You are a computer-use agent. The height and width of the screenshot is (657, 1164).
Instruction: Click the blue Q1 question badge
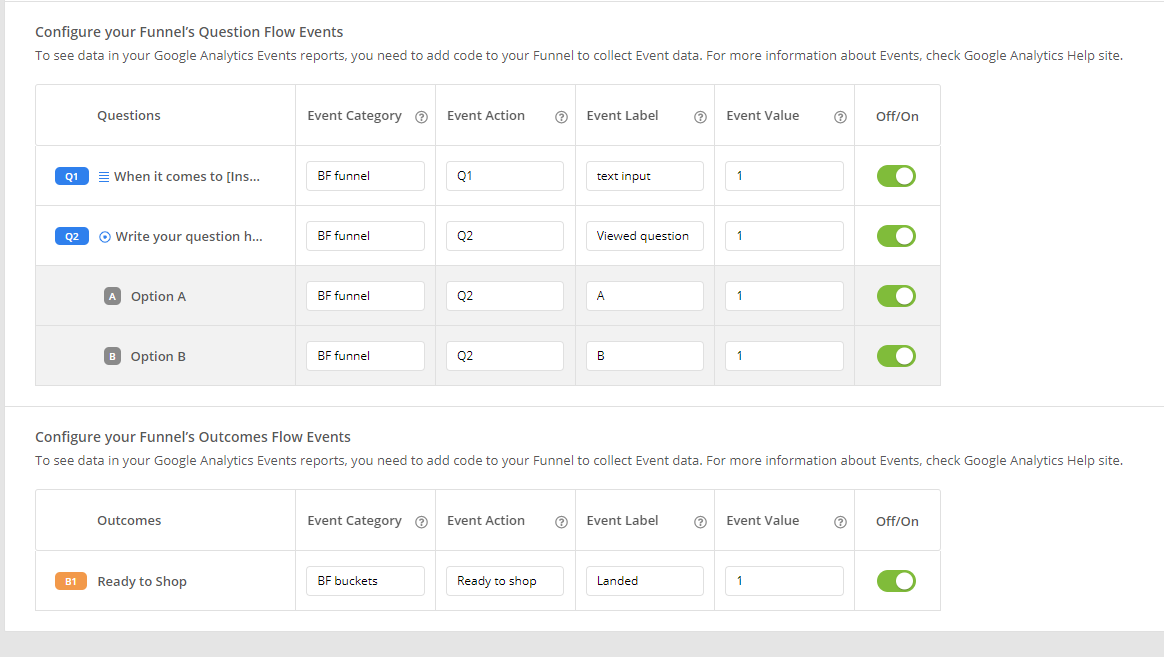pyautogui.click(x=71, y=176)
